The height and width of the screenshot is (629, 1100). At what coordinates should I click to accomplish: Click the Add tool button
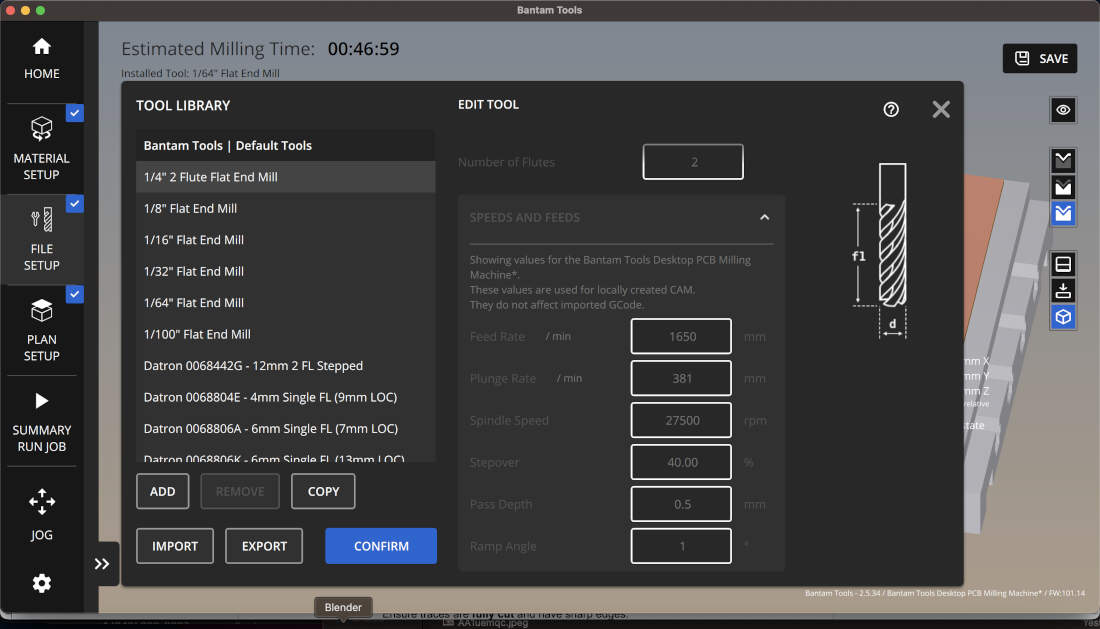point(163,492)
